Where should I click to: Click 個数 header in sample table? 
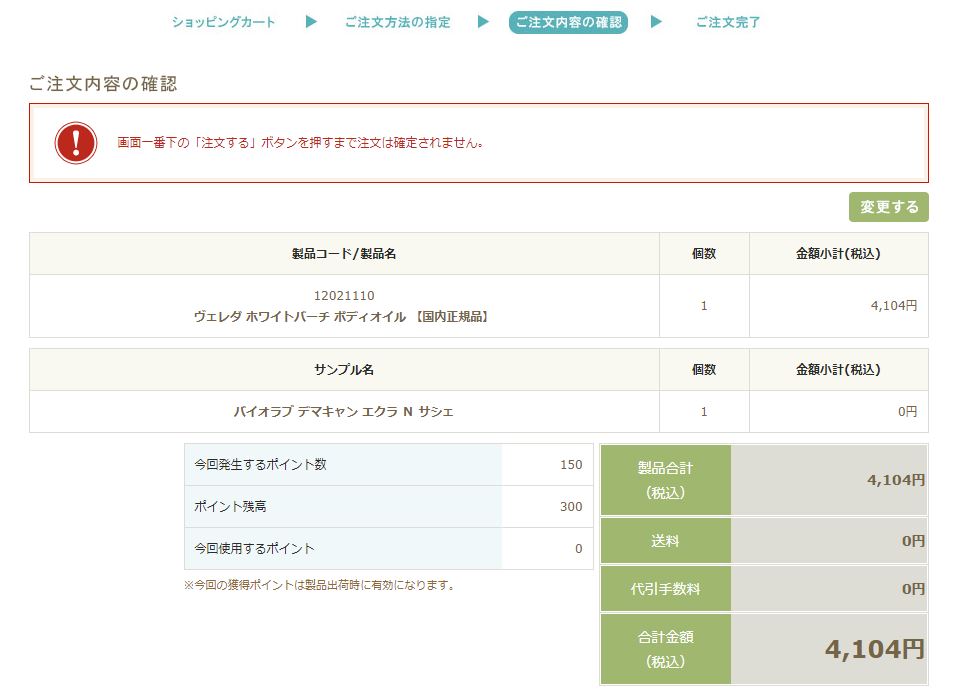click(704, 369)
